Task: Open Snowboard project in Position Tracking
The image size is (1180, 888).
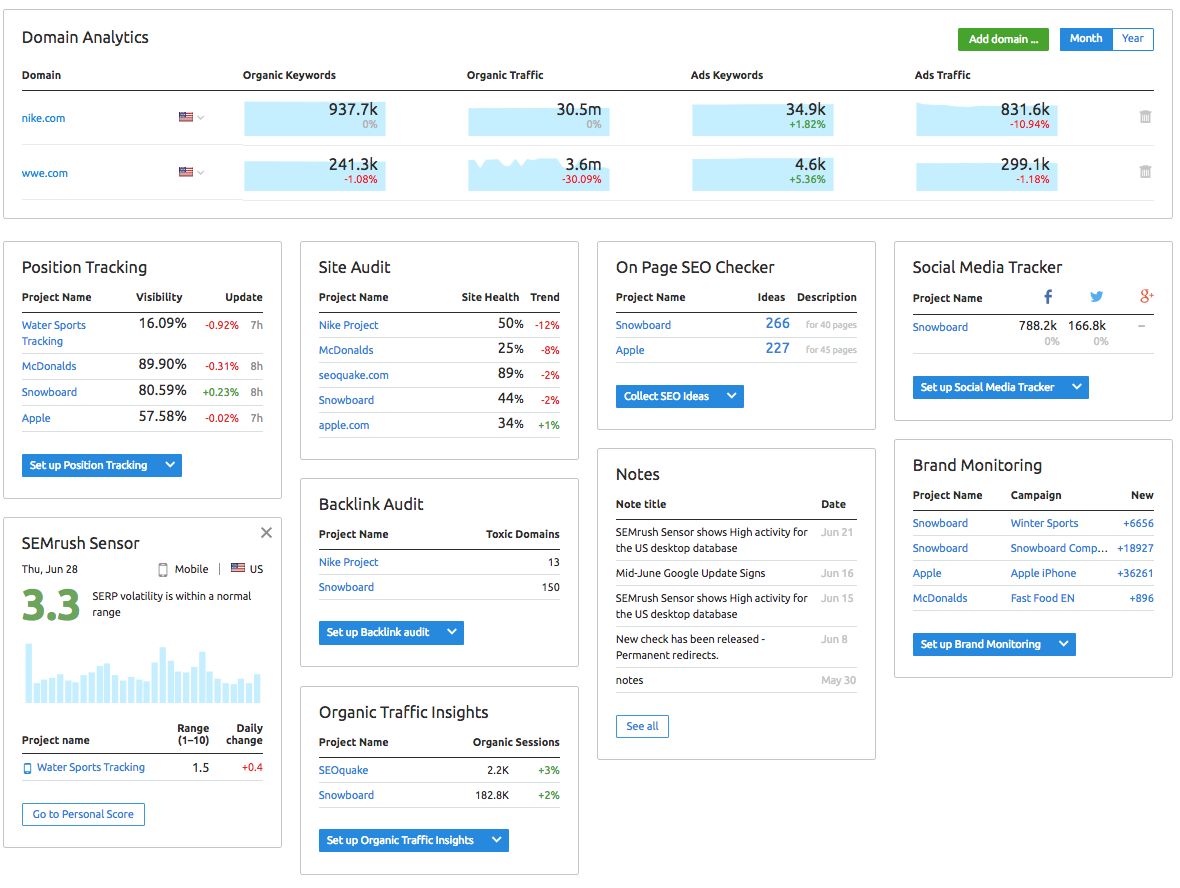Action: point(49,392)
